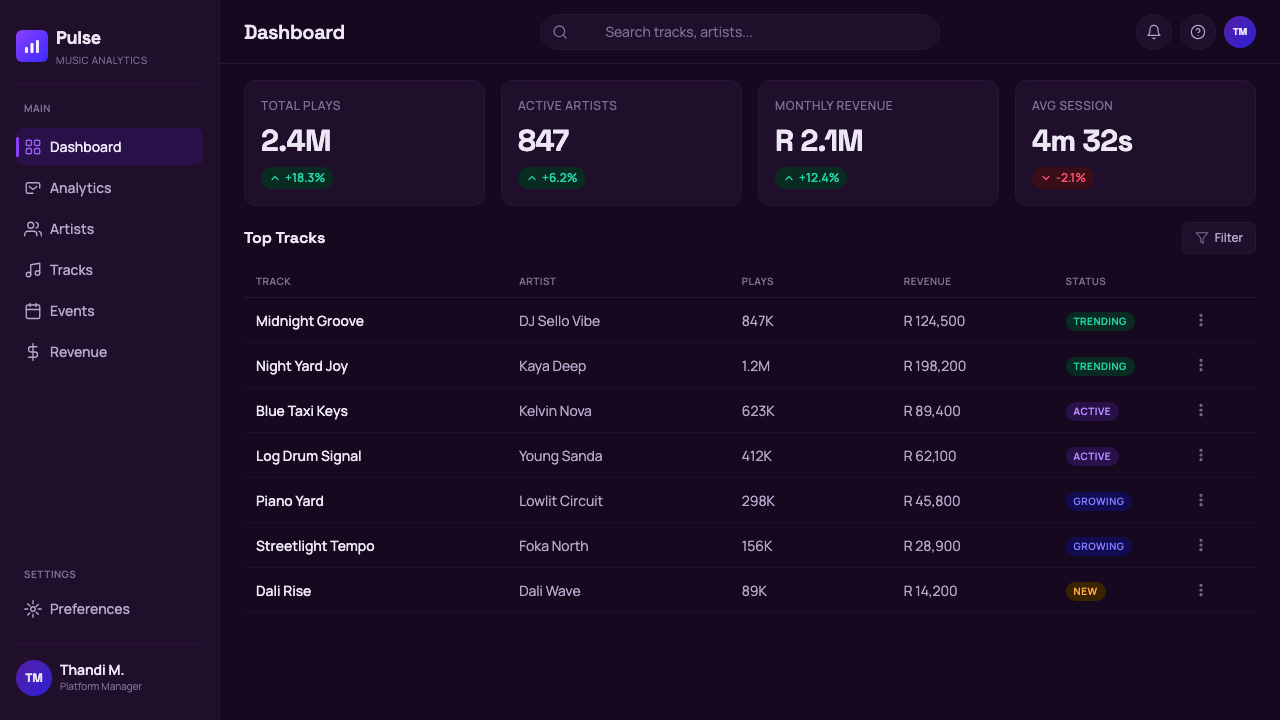
Task: Click the Events calendar icon
Action: click(x=33, y=311)
